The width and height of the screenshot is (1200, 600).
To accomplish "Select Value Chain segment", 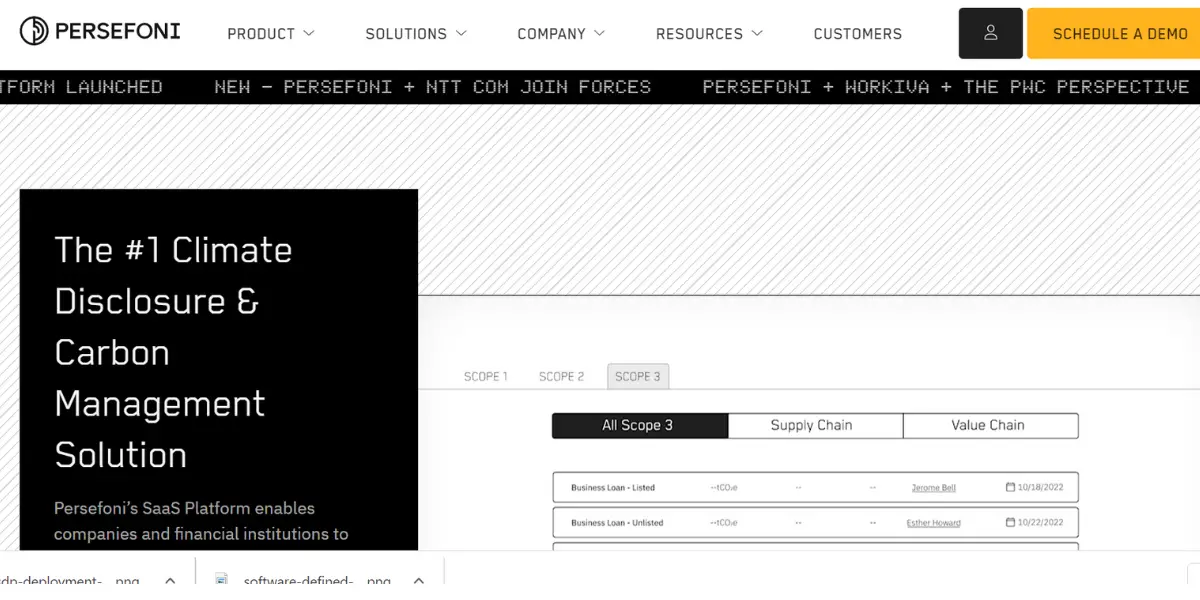I will click(x=991, y=425).
